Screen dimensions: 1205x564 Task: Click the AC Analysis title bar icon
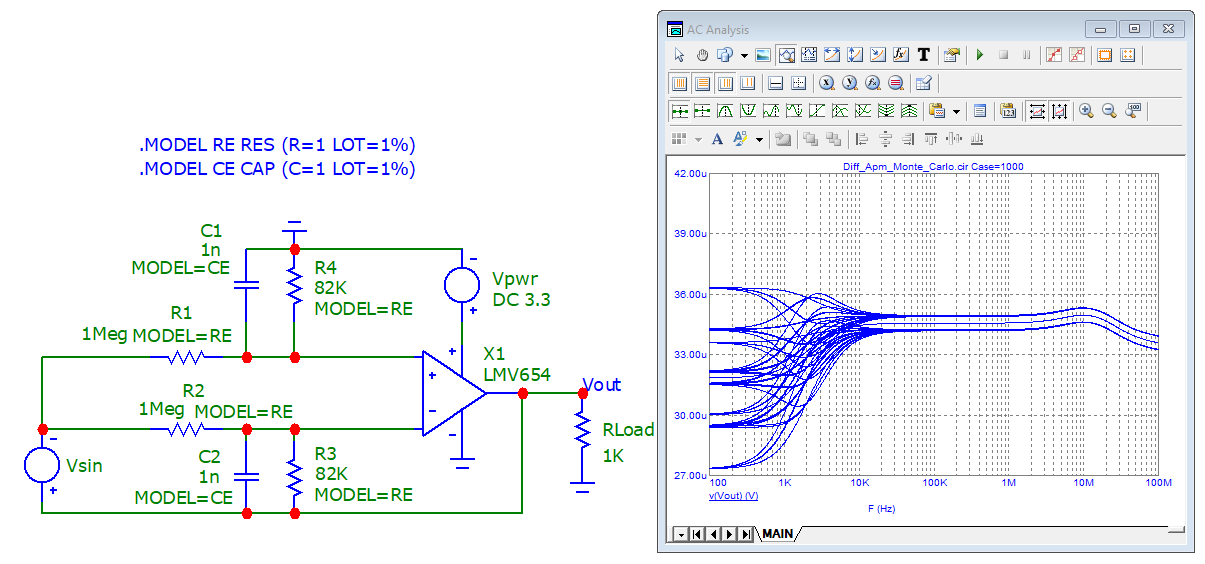click(675, 29)
